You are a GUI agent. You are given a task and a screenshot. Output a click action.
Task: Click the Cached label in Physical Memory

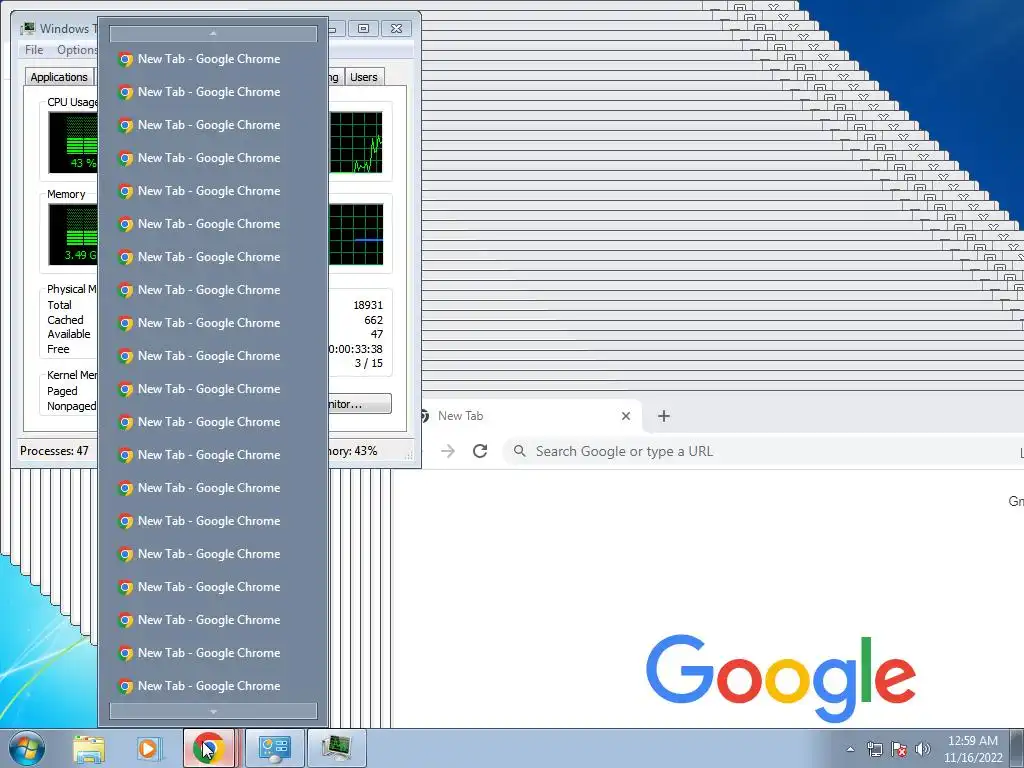pyautogui.click(x=65, y=320)
